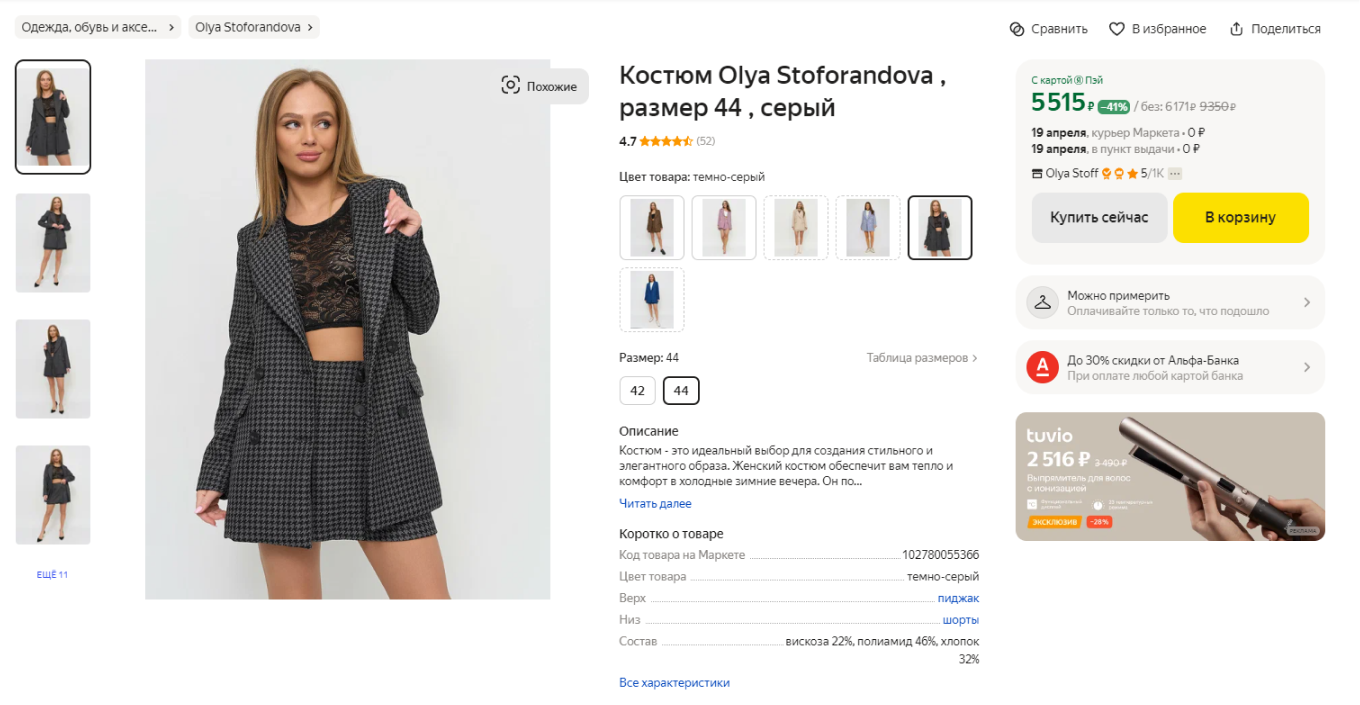Click 'Читать далее' to expand the description
The height and width of the screenshot is (705, 1360).
(655, 504)
